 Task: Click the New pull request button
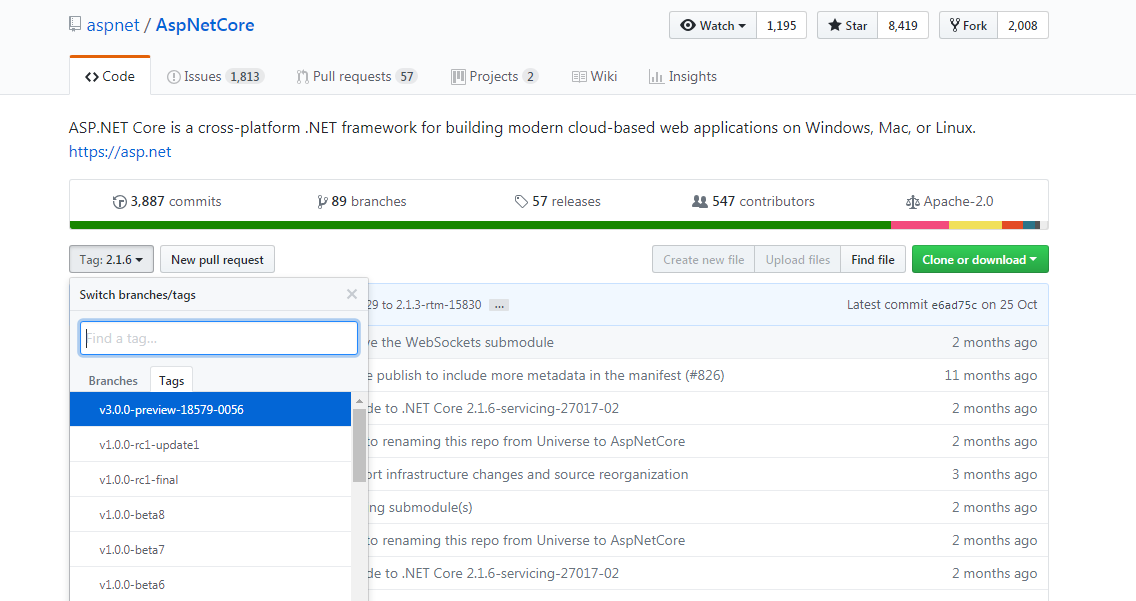pos(217,259)
